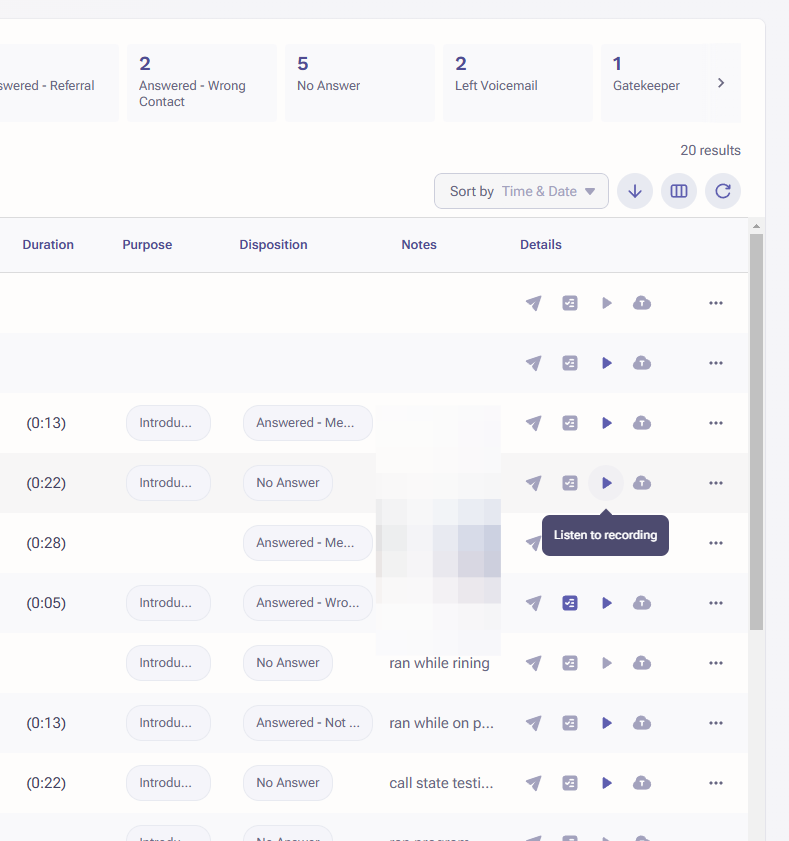Click cloud upload on 'ran while rining' row
The width and height of the screenshot is (789, 841).
coord(641,663)
